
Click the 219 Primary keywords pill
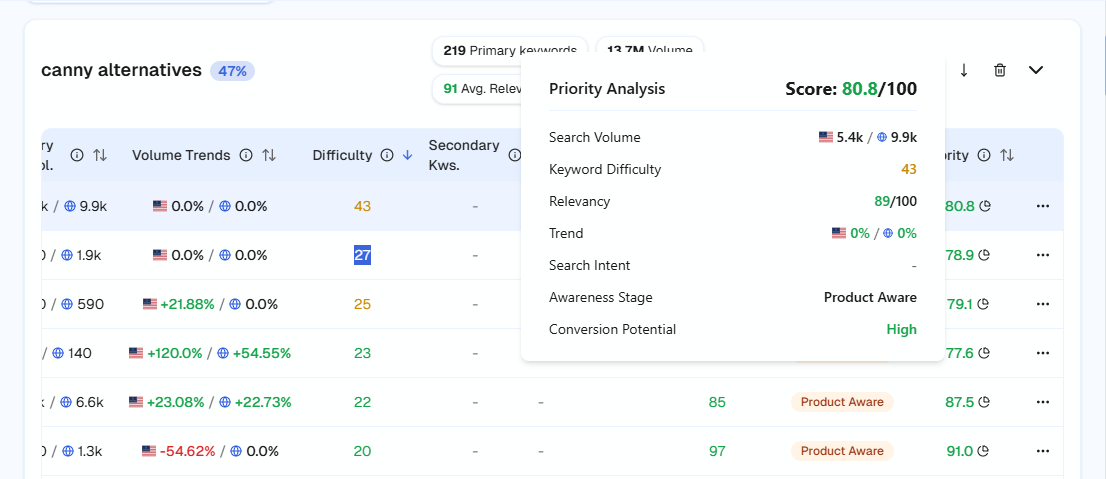pyautogui.click(x=510, y=50)
